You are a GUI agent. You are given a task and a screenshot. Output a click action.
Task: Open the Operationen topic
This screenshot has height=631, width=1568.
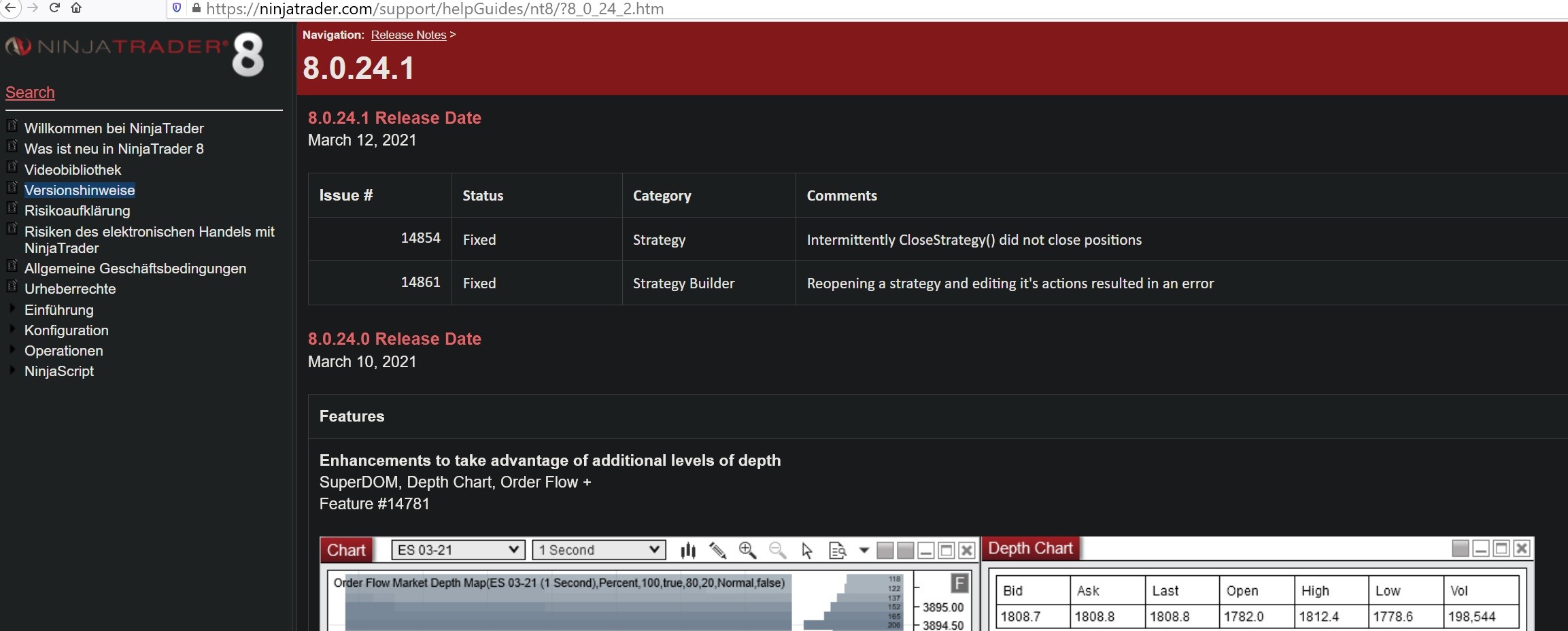pyautogui.click(x=64, y=351)
